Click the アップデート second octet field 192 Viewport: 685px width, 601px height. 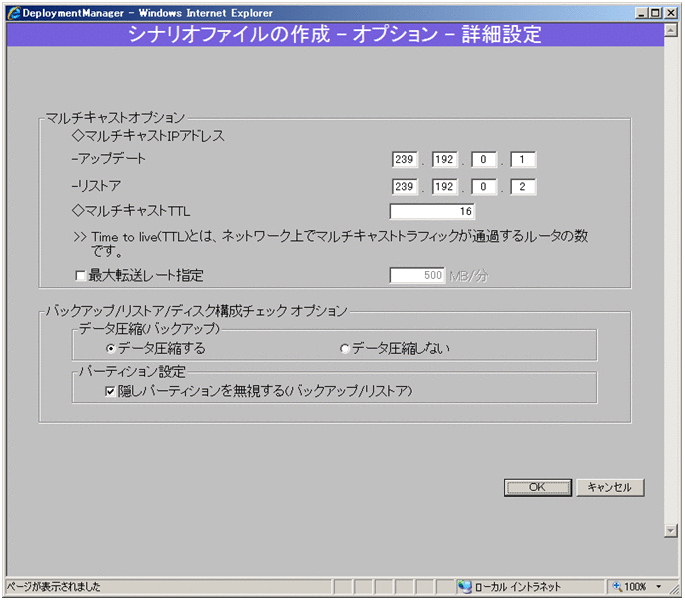(445, 159)
